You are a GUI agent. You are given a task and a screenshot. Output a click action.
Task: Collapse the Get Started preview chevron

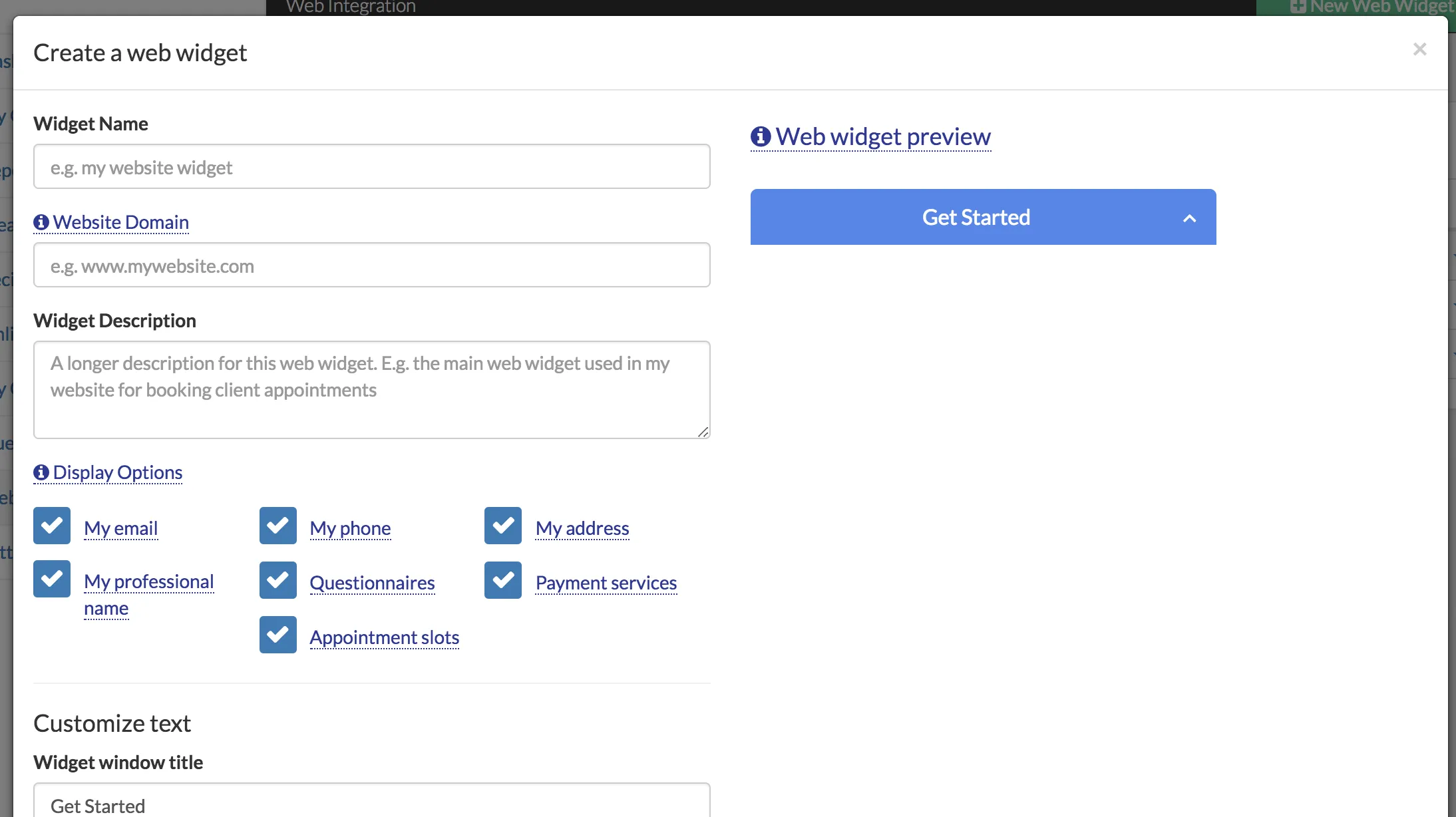(1189, 218)
